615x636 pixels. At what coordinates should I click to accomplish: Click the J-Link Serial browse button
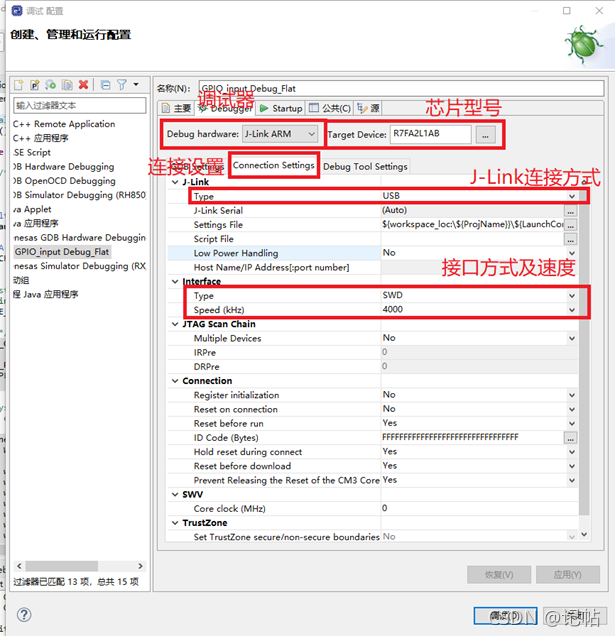[570, 211]
